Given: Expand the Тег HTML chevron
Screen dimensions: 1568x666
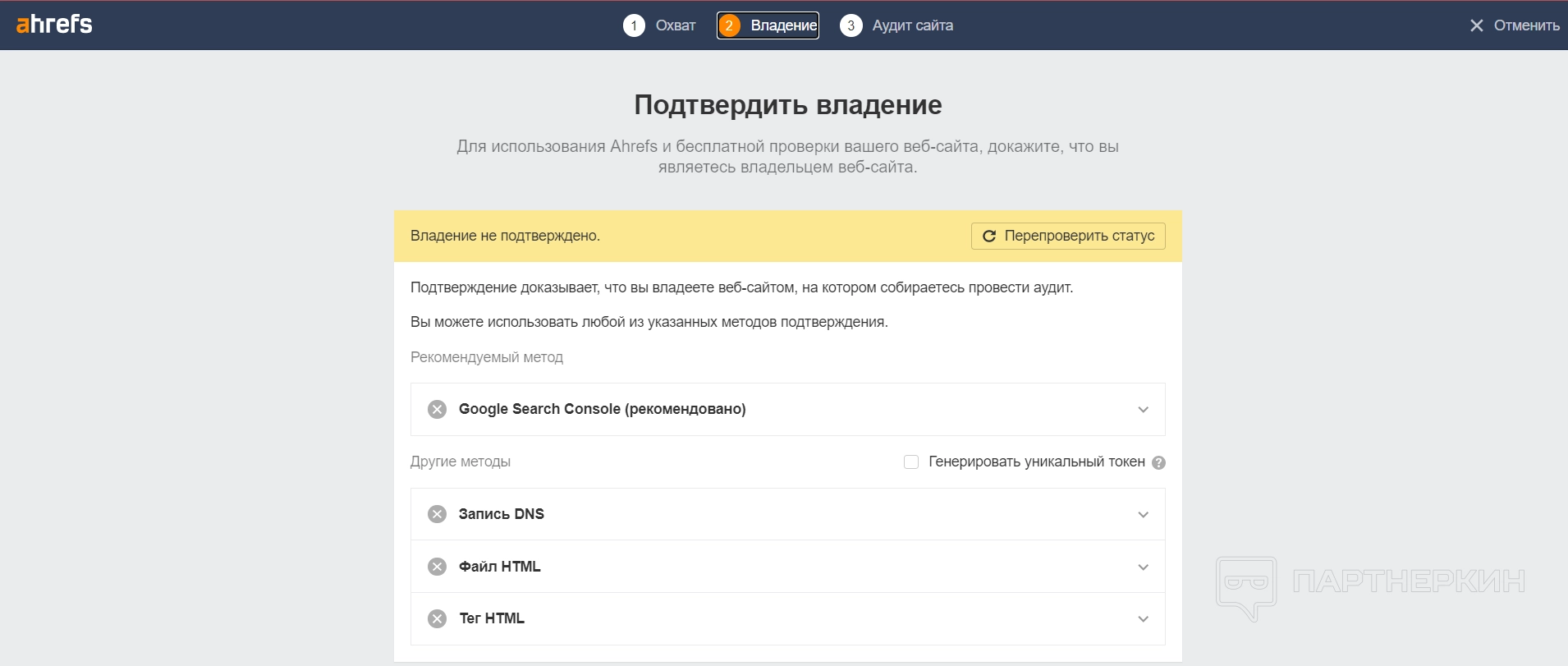Looking at the screenshot, I should (1143, 619).
